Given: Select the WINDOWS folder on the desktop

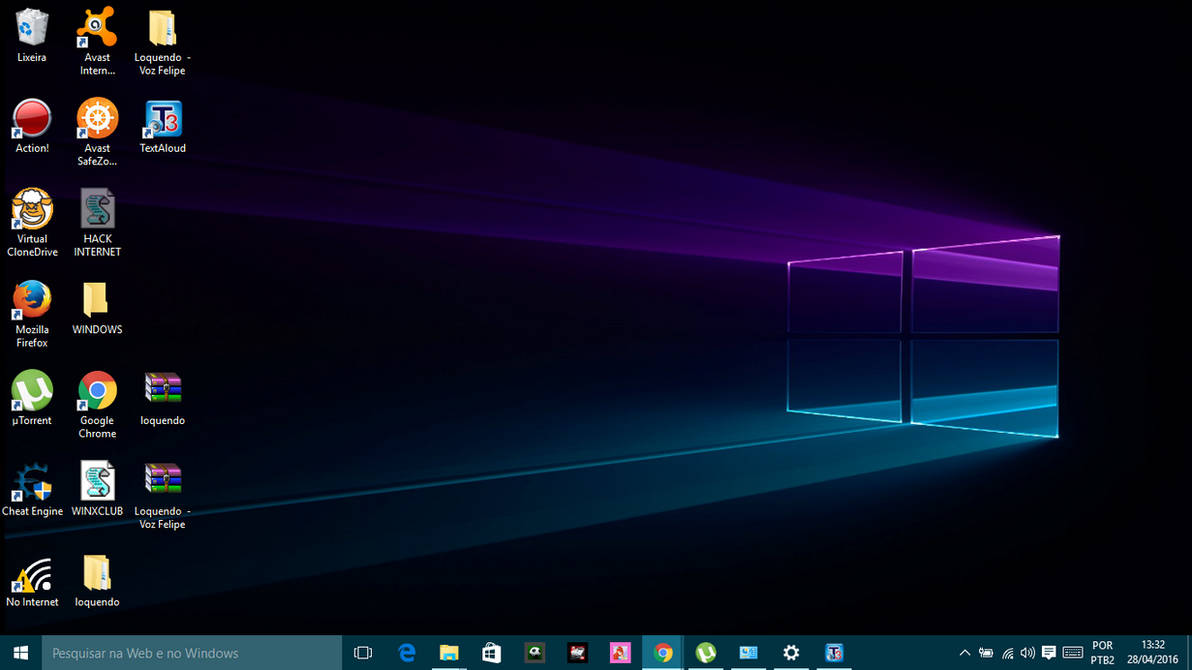Looking at the screenshot, I should click(97, 308).
